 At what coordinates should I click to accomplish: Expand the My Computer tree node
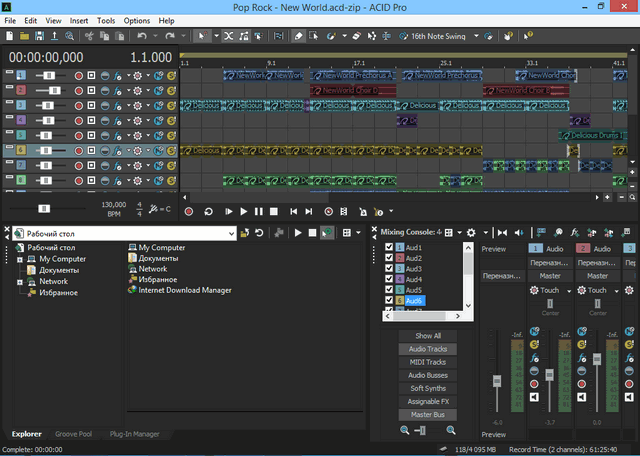coord(18,259)
